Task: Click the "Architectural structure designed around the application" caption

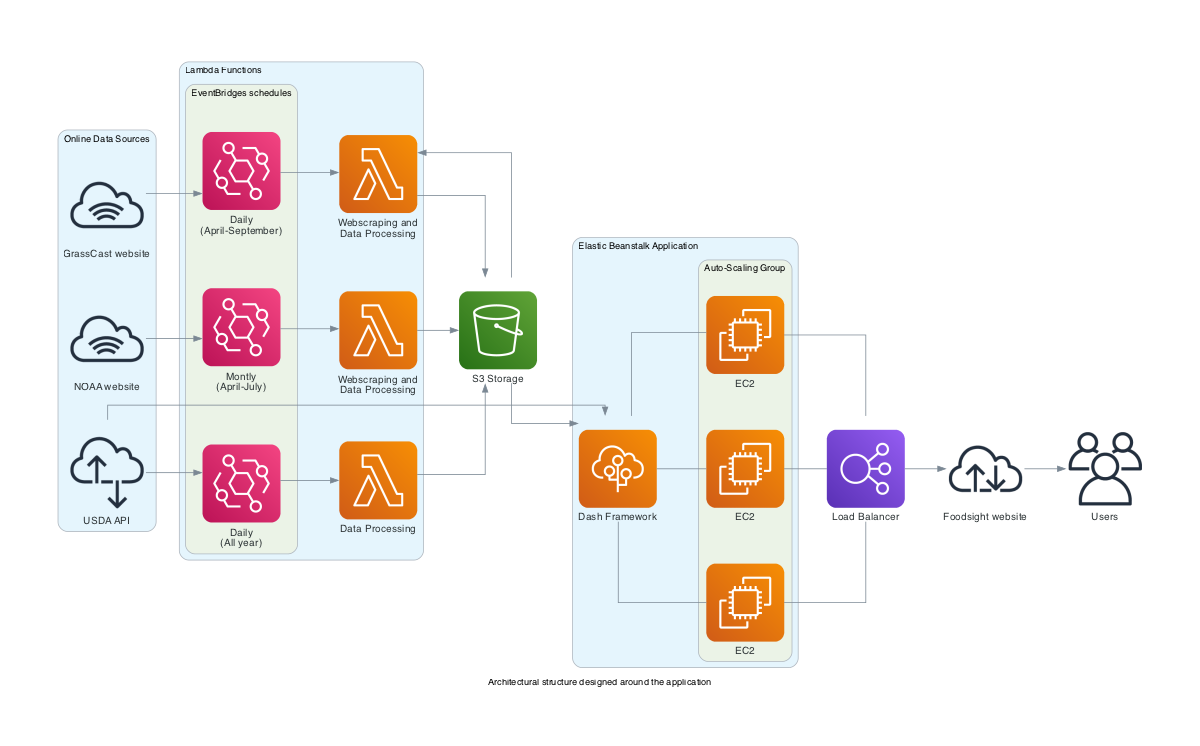Action: click(x=600, y=682)
